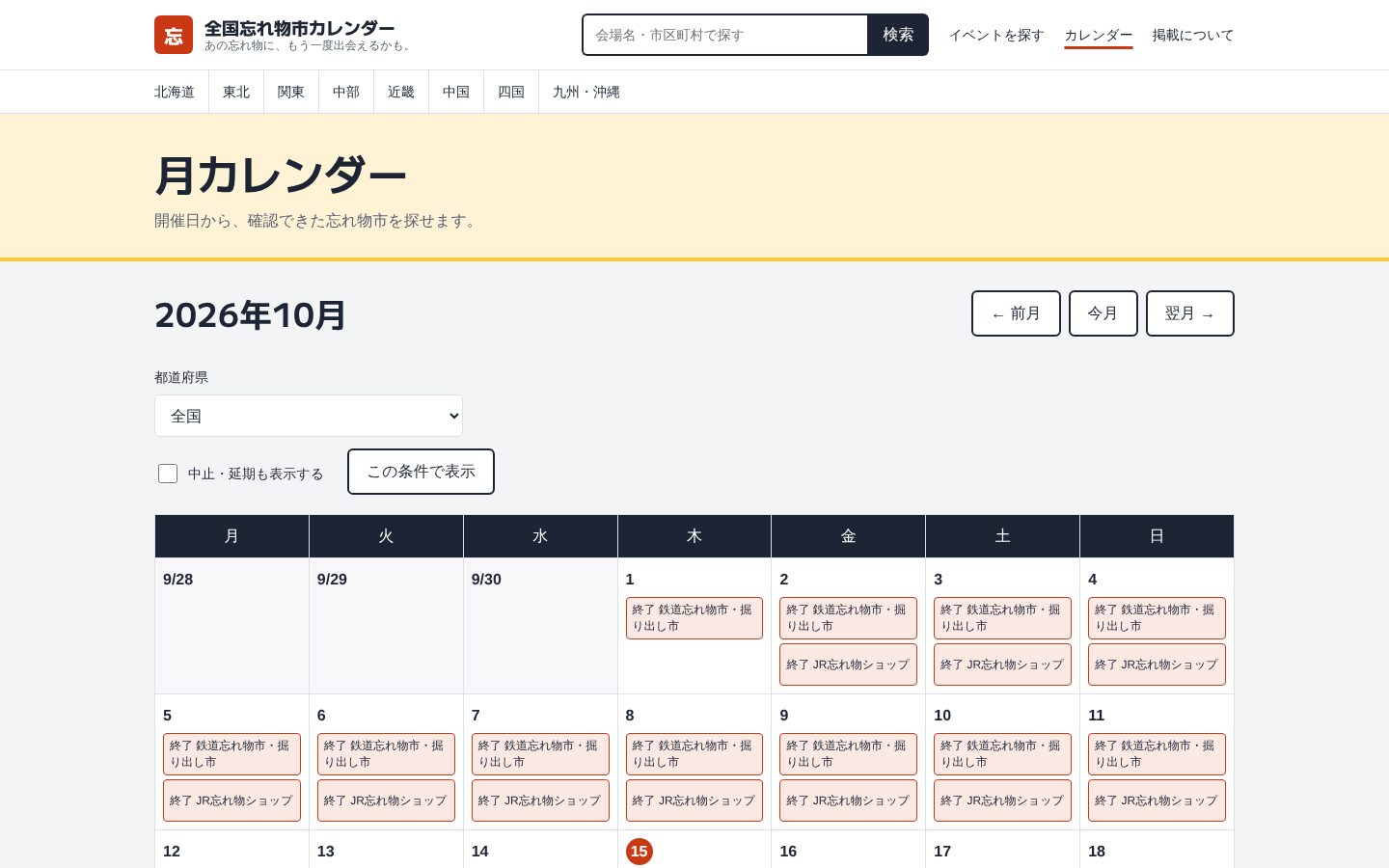This screenshot has width=1389, height=868.
Task: Open 鉄道忘れ物市・掘り出し市 event on October 1
Action: point(694,618)
